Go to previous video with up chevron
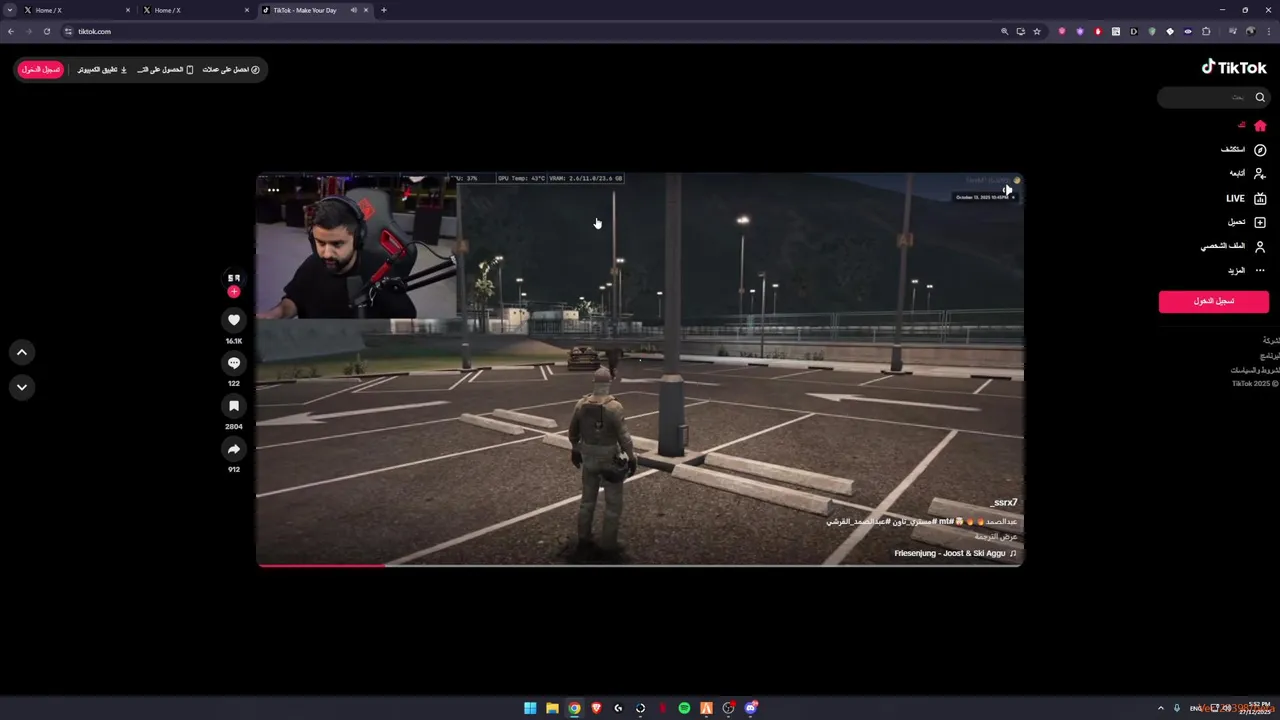 pos(22,352)
